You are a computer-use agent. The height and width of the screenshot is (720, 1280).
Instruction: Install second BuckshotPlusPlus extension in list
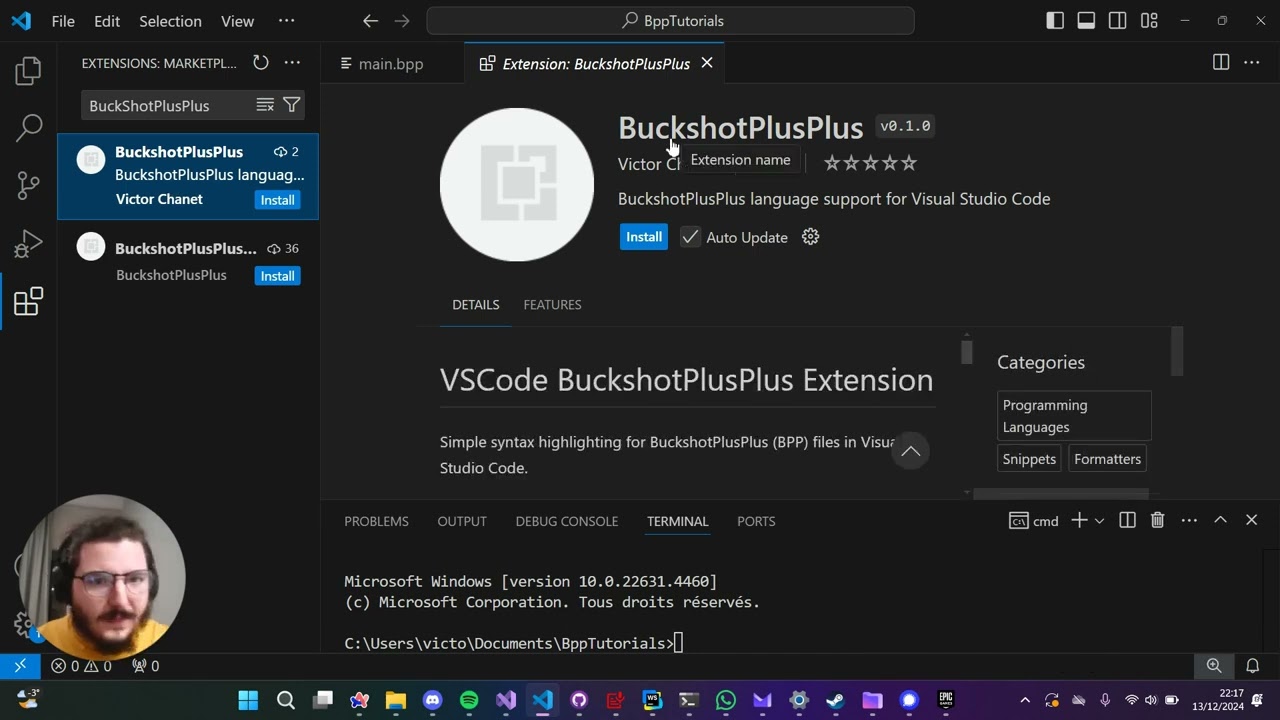click(277, 276)
